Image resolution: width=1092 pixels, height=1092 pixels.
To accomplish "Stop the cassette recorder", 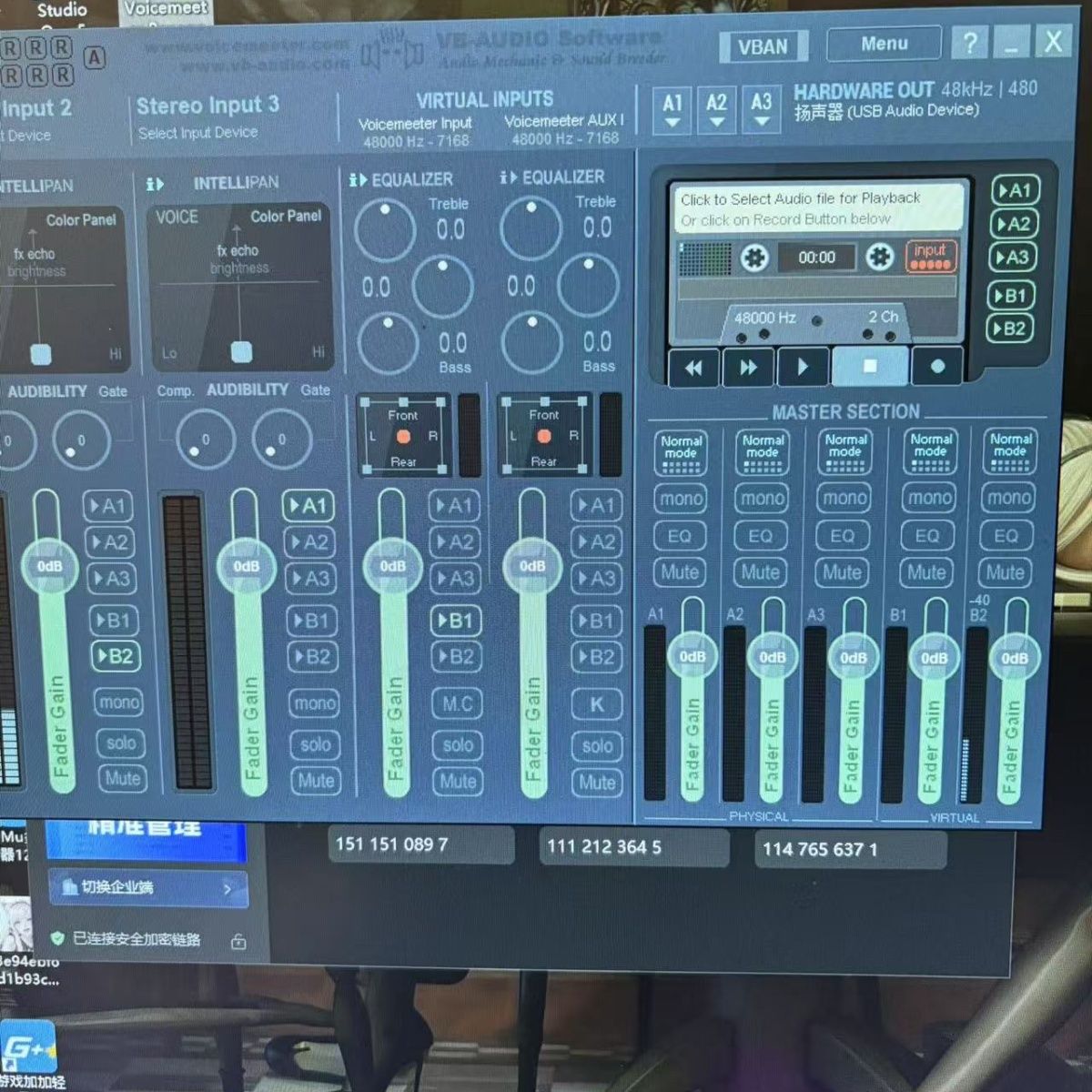I will [870, 366].
